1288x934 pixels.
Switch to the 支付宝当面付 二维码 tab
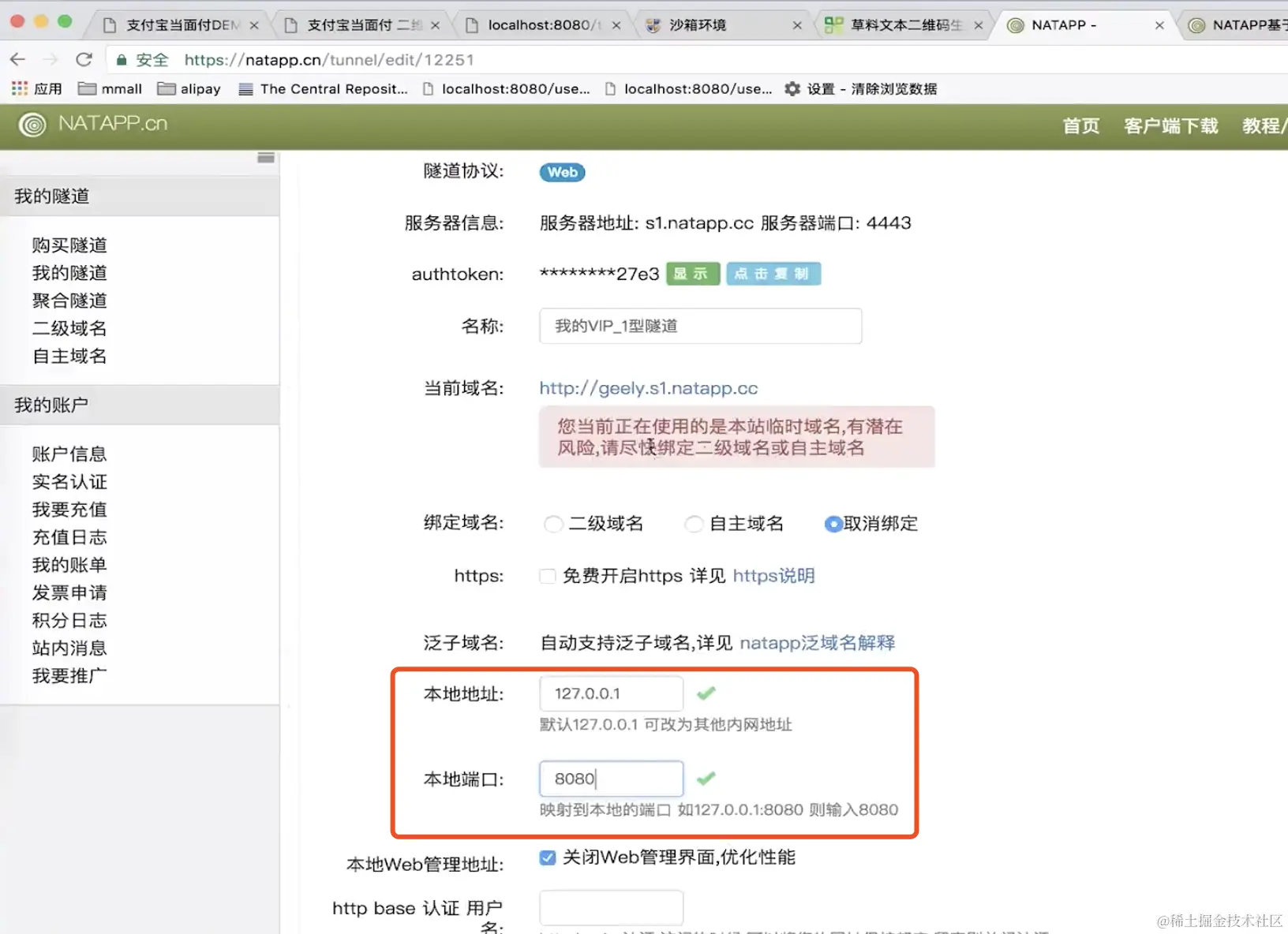click(363, 25)
